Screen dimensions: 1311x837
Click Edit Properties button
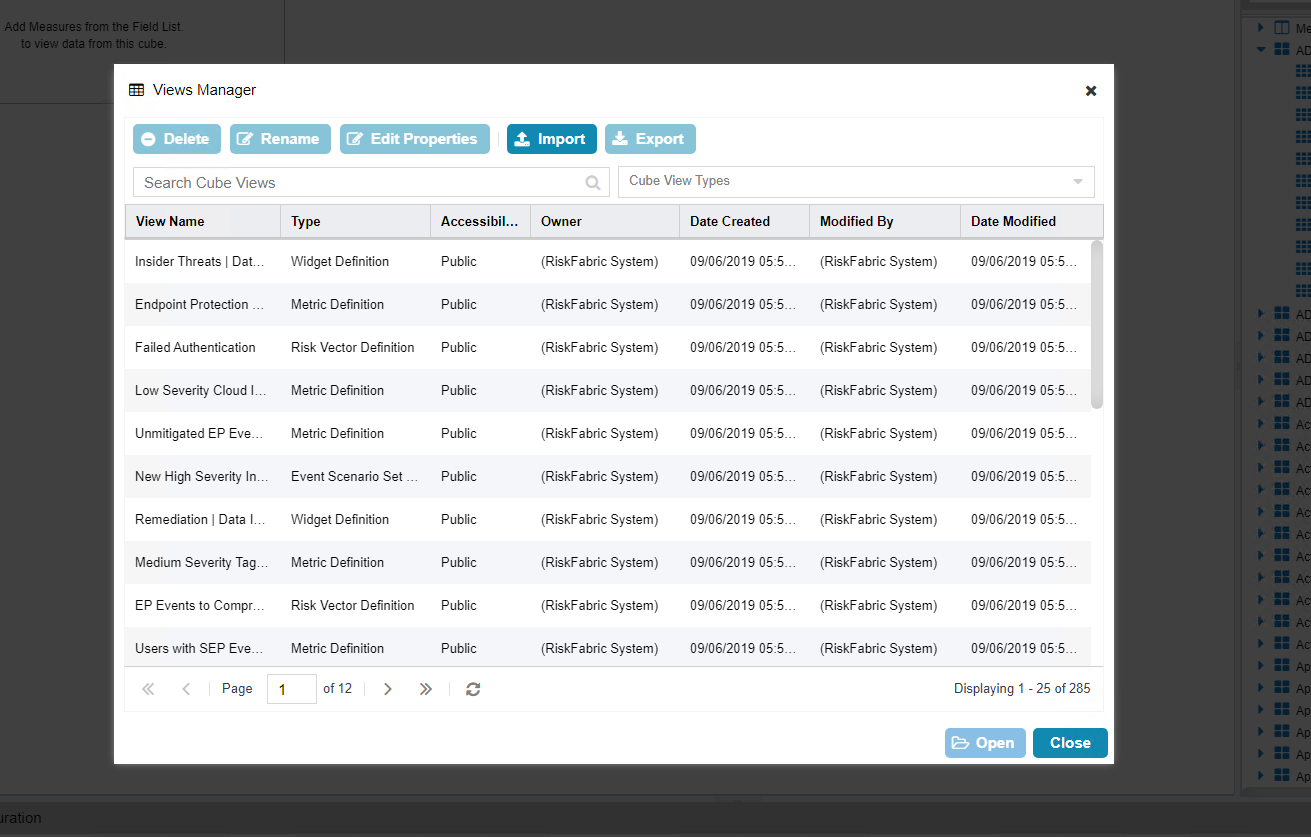coord(414,139)
